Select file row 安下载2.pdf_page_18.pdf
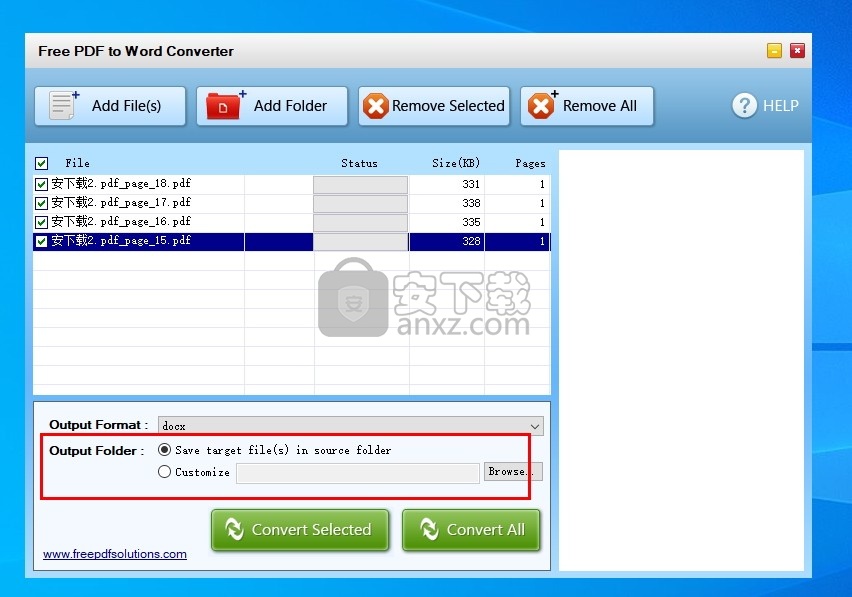The height and width of the screenshot is (597, 852). [x=292, y=184]
